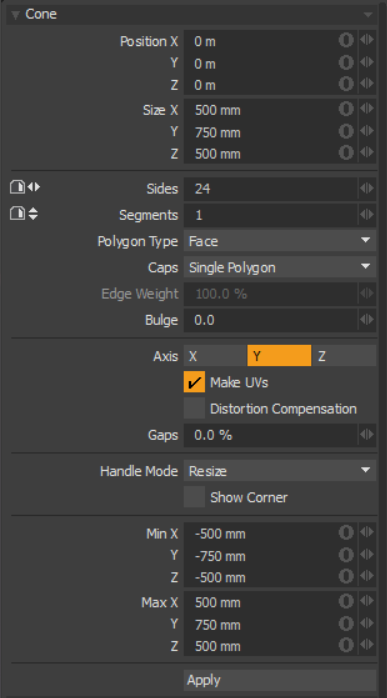Click the keyframe circle icon for Position X
The width and height of the screenshot is (387, 698).
(x=346, y=41)
